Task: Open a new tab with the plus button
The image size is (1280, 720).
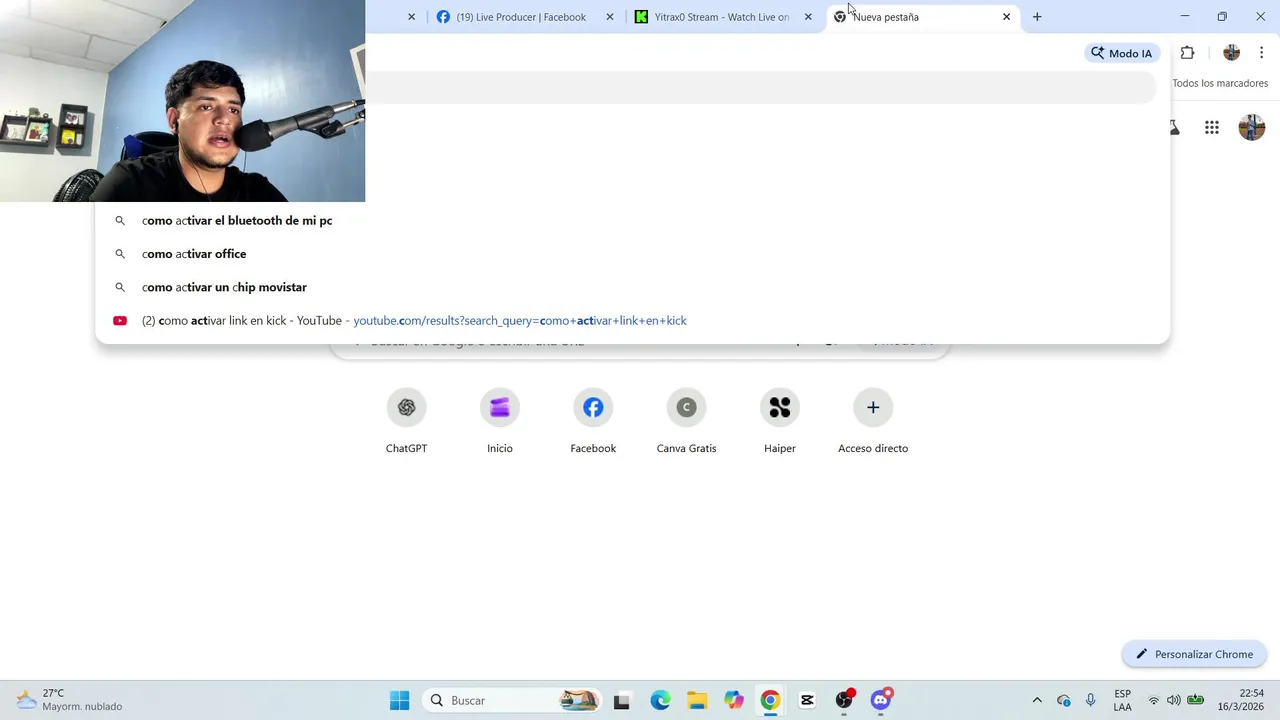Action: coord(1037,17)
